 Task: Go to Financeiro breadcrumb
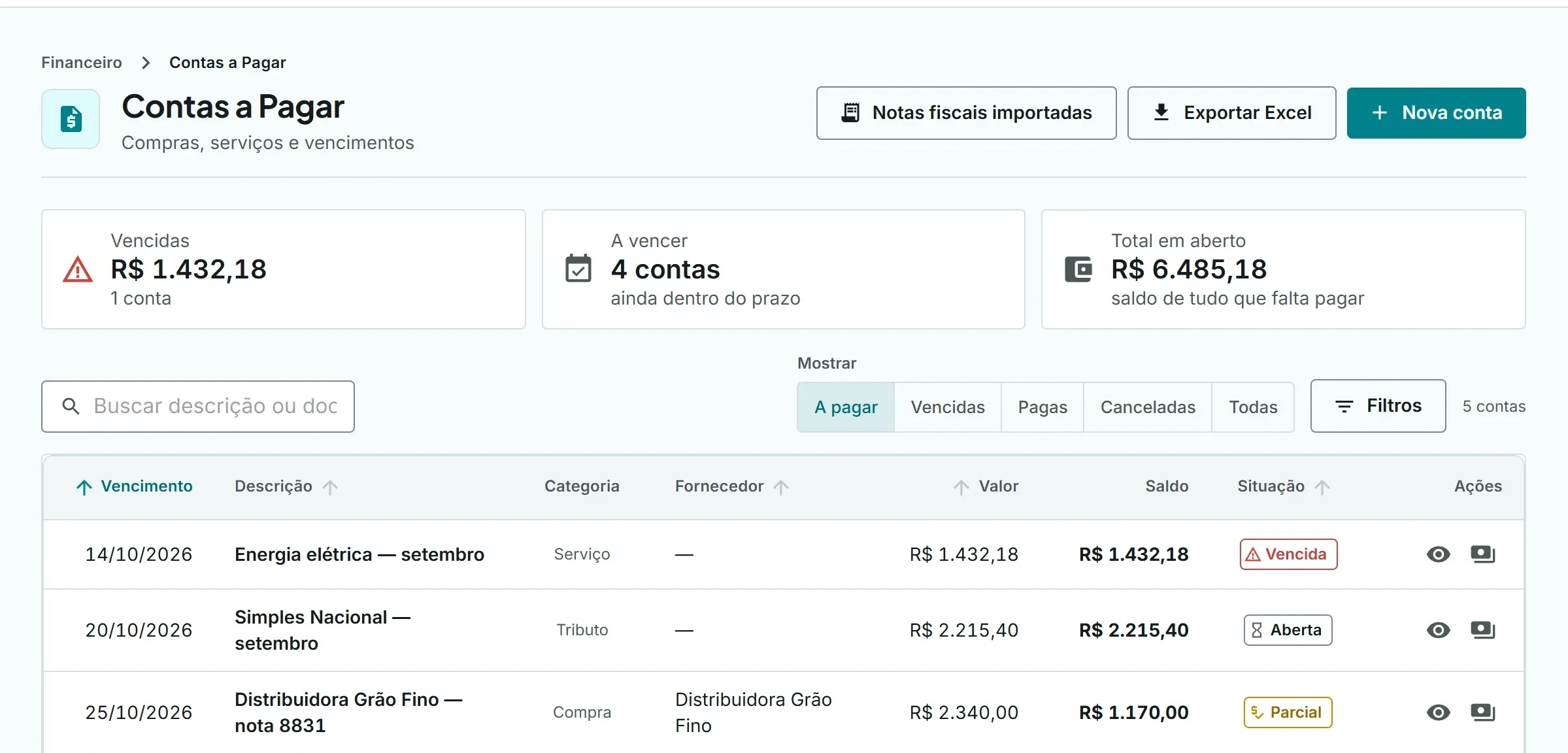point(82,63)
